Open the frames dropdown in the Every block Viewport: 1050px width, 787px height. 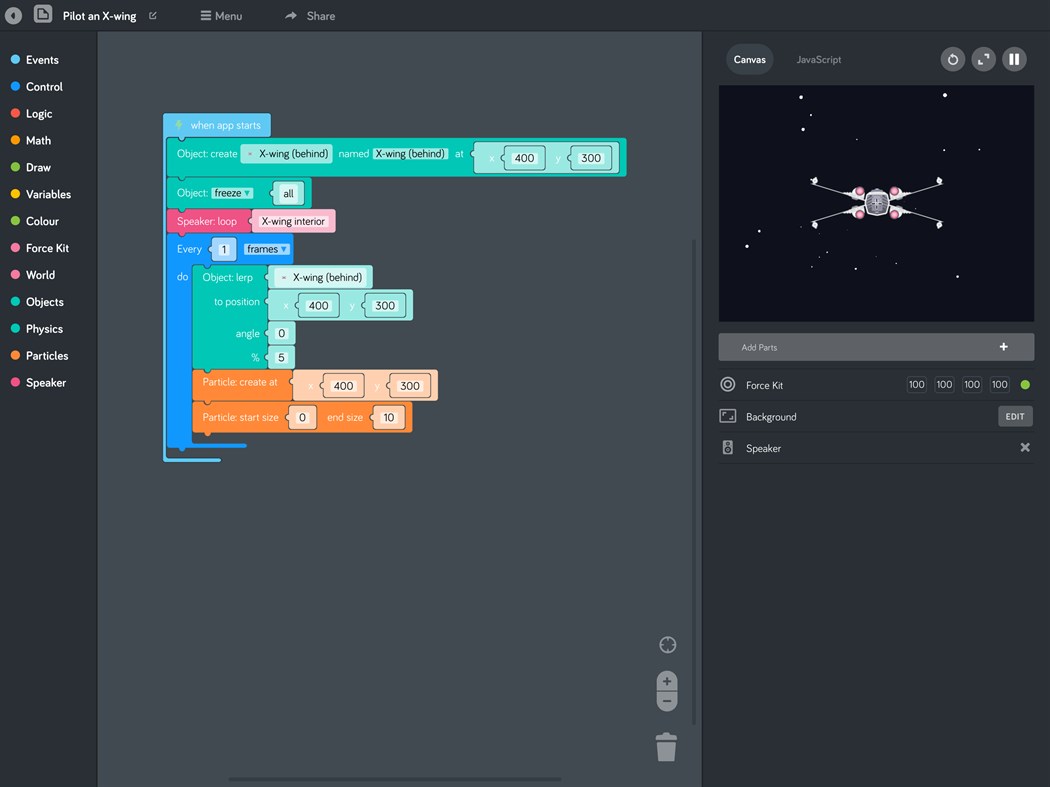click(265, 249)
